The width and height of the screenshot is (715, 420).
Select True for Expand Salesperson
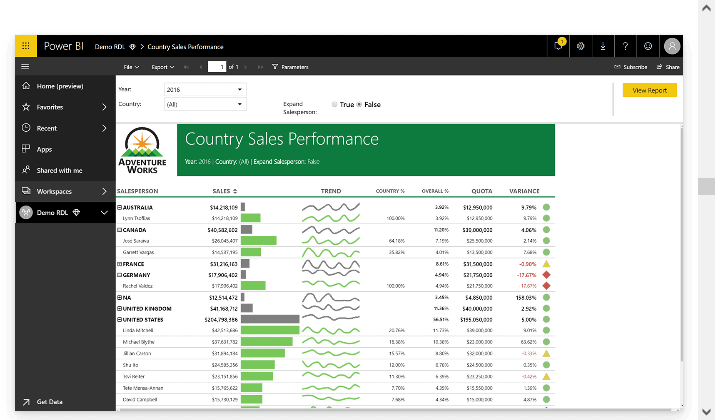tap(334, 104)
